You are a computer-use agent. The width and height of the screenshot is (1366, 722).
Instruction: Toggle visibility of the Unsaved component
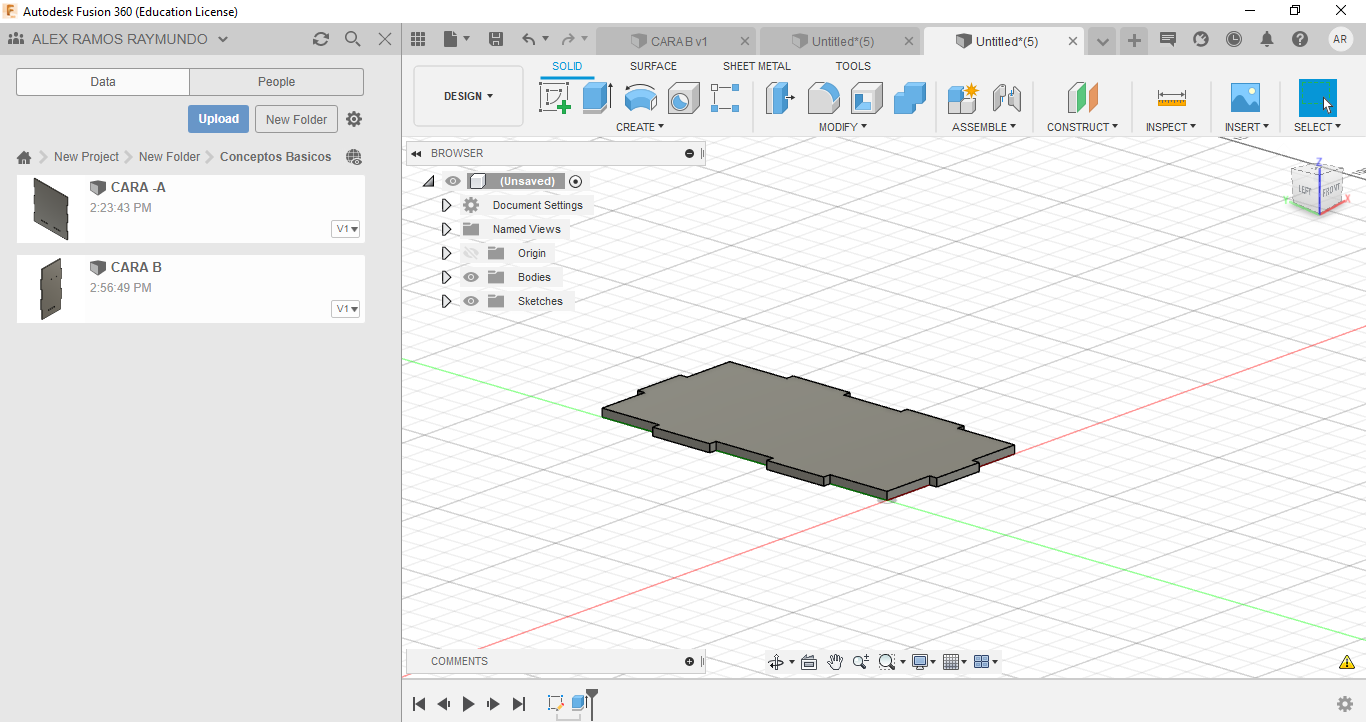(453, 181)
